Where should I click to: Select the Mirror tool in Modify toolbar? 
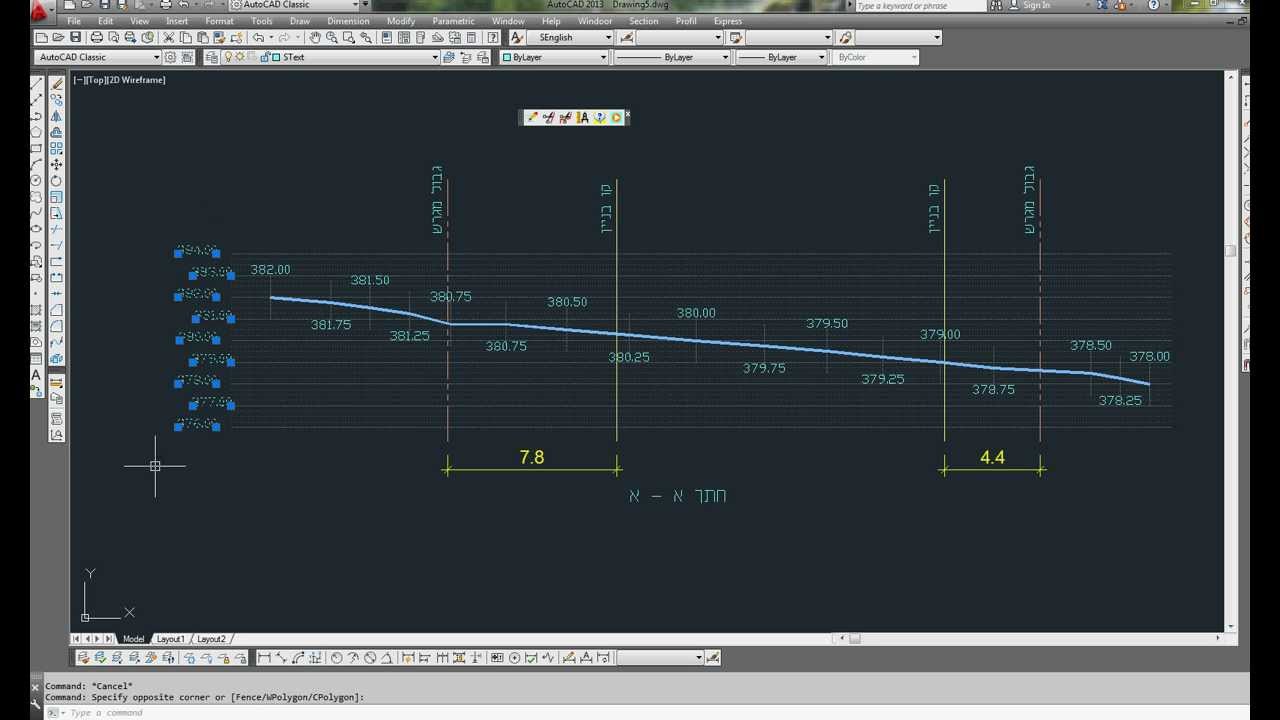click(56, 116)
